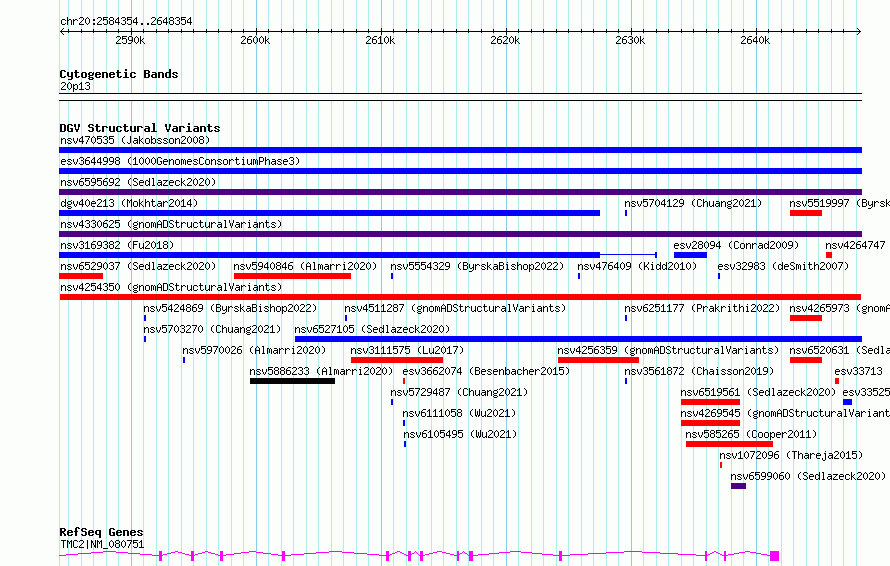Click the nsv470535 (Jakobsson2008) variant label
890x566 pixels.
[x=135, y=140]
